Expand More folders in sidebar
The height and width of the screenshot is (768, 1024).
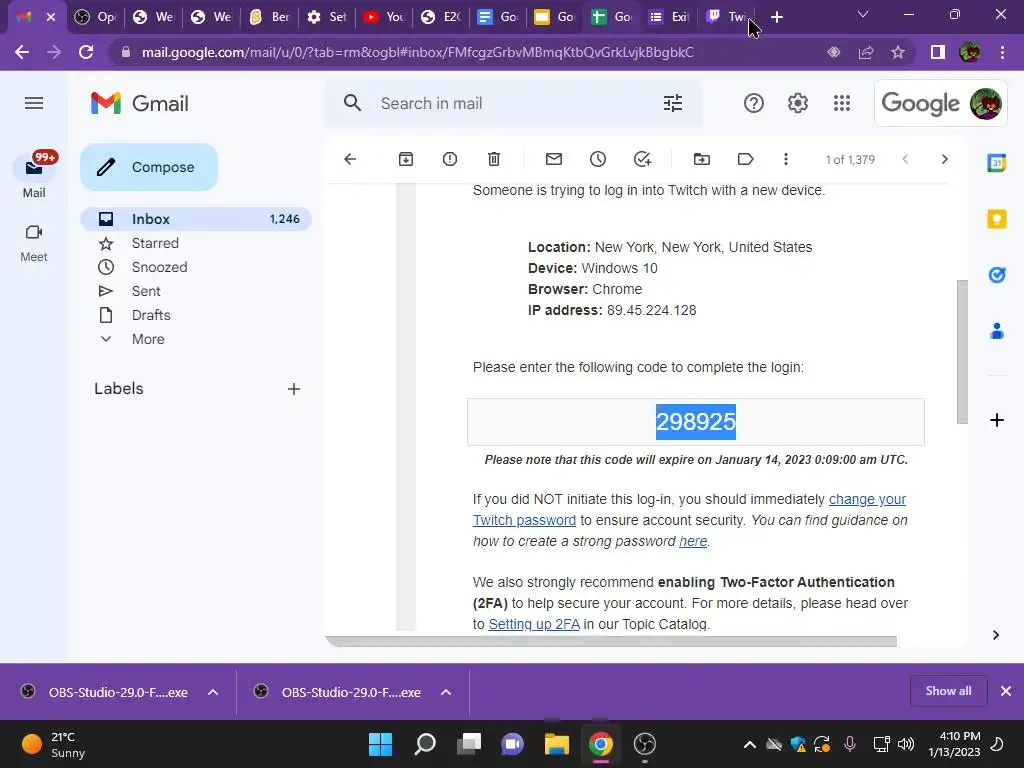pos(148,339)
